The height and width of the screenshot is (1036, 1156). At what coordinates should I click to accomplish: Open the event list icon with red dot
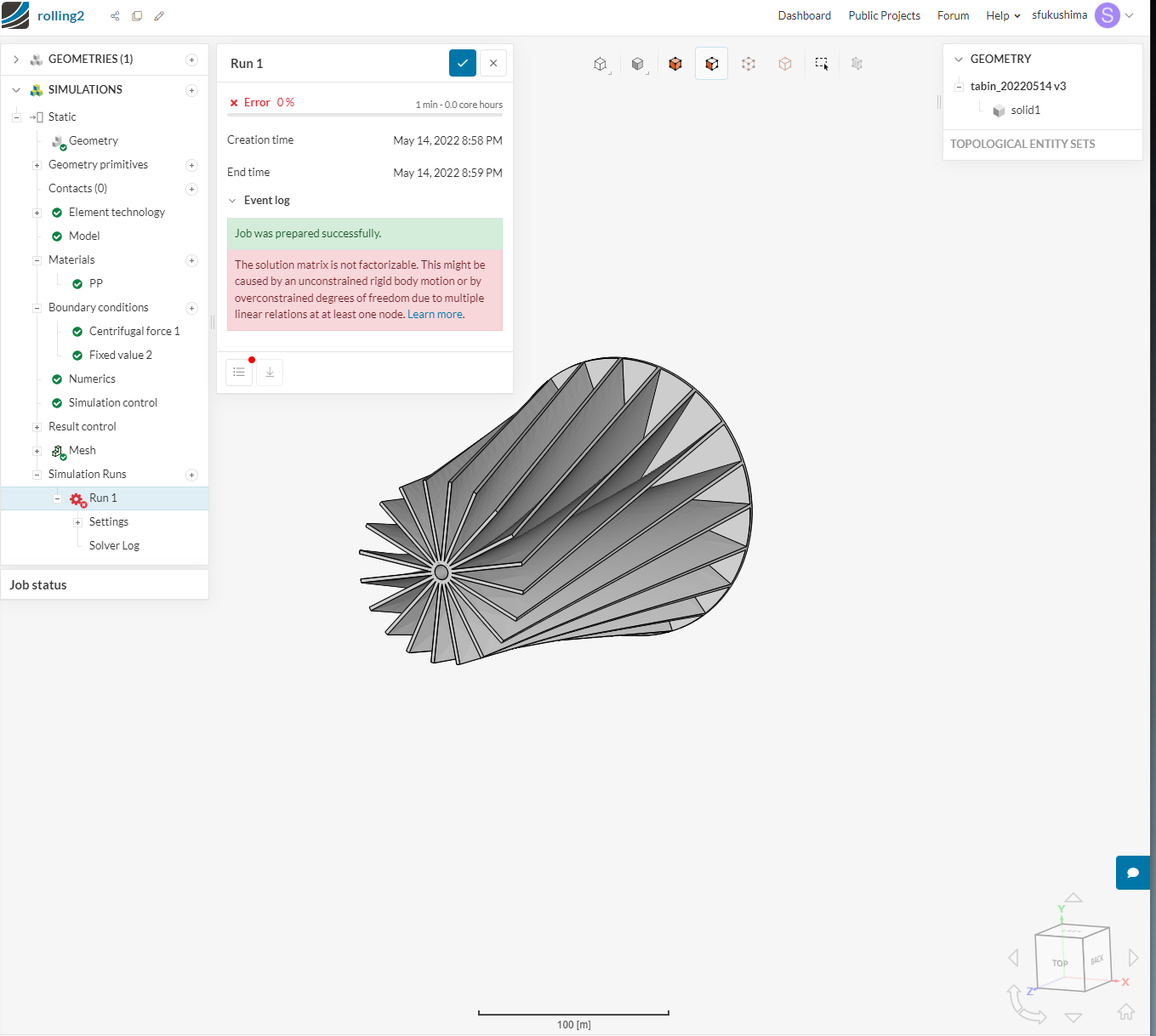pyautogui.click(x=239, y=373)
